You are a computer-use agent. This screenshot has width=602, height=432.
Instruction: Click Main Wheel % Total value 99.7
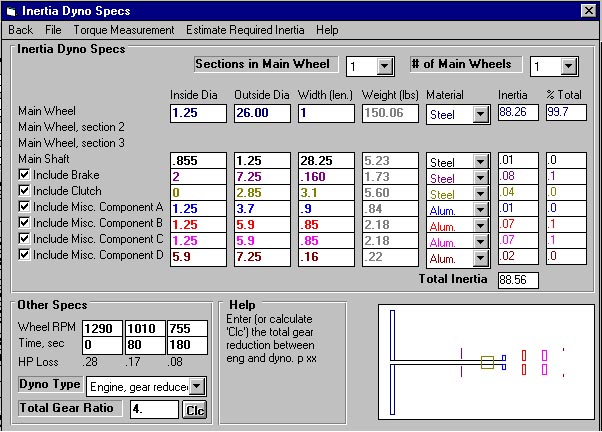[x=566, y=113]
